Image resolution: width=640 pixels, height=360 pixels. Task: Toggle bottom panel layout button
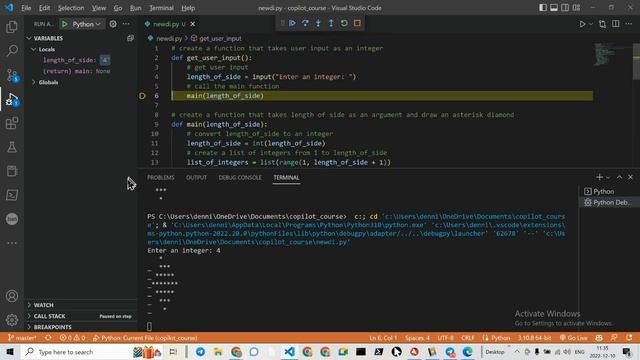coord(554,8)
